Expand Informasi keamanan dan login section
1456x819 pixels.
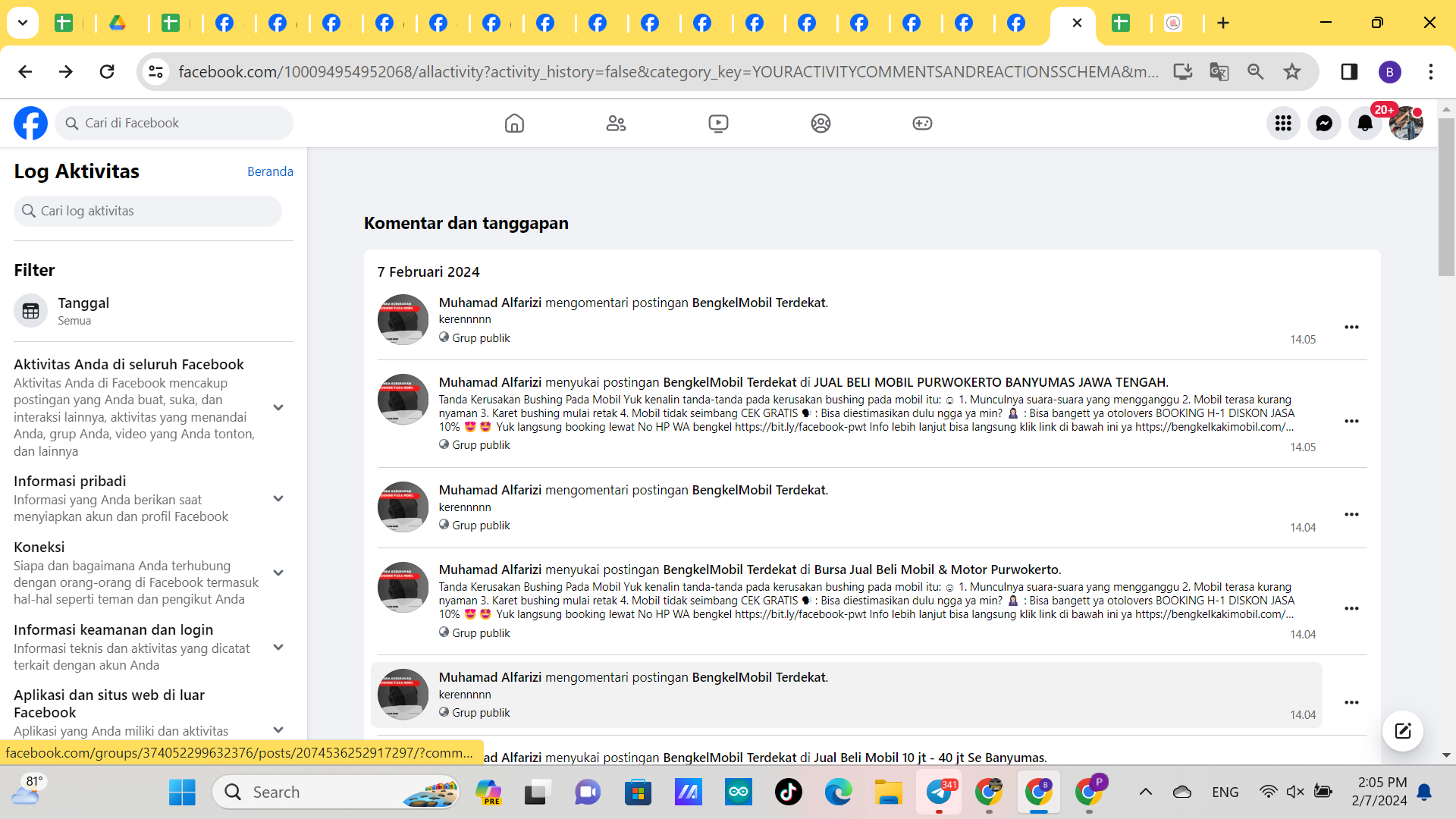[x=278, y=647]
